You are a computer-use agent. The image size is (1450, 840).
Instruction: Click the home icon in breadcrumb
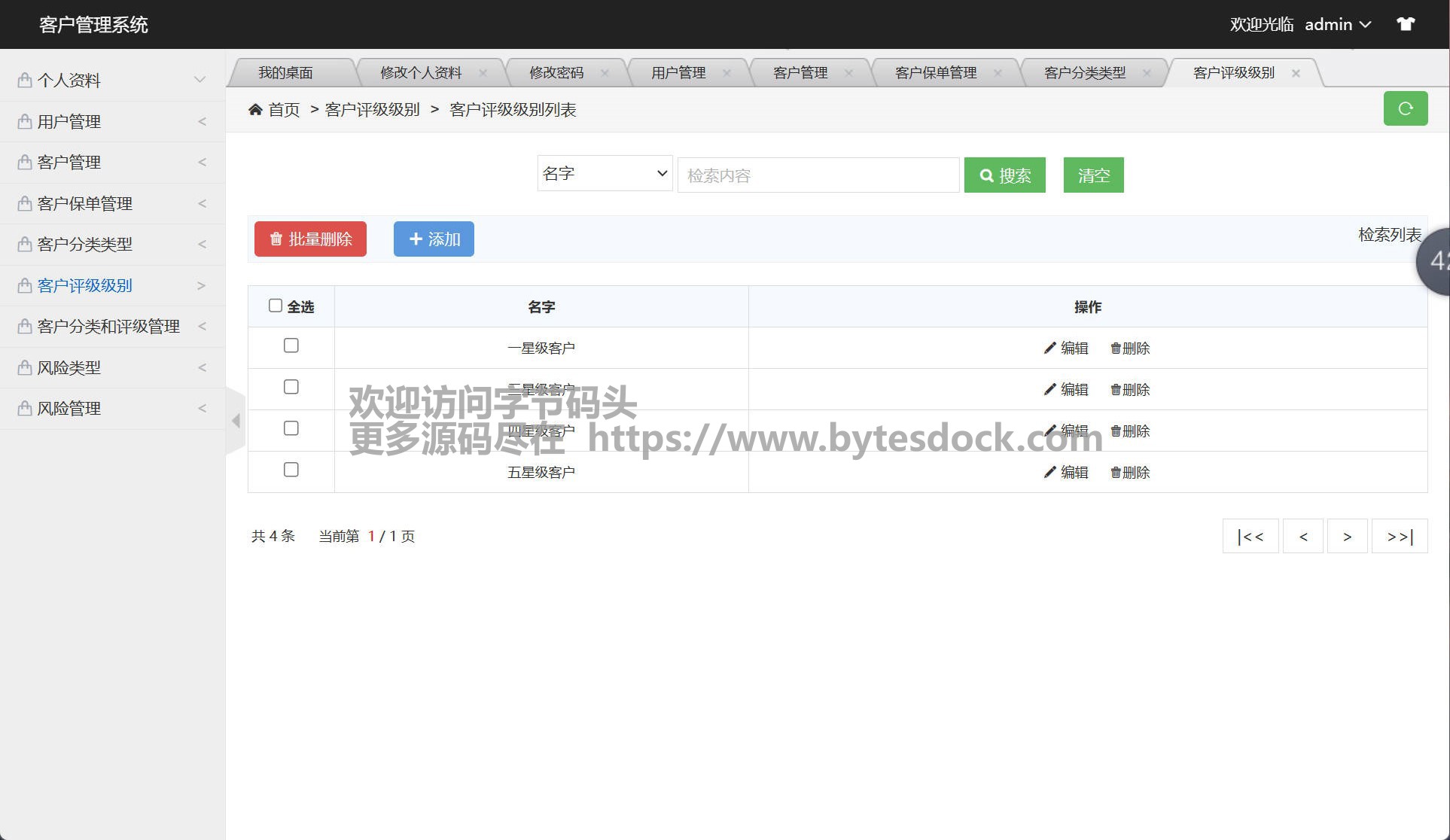pyautogui.click(x=255, y=110)
